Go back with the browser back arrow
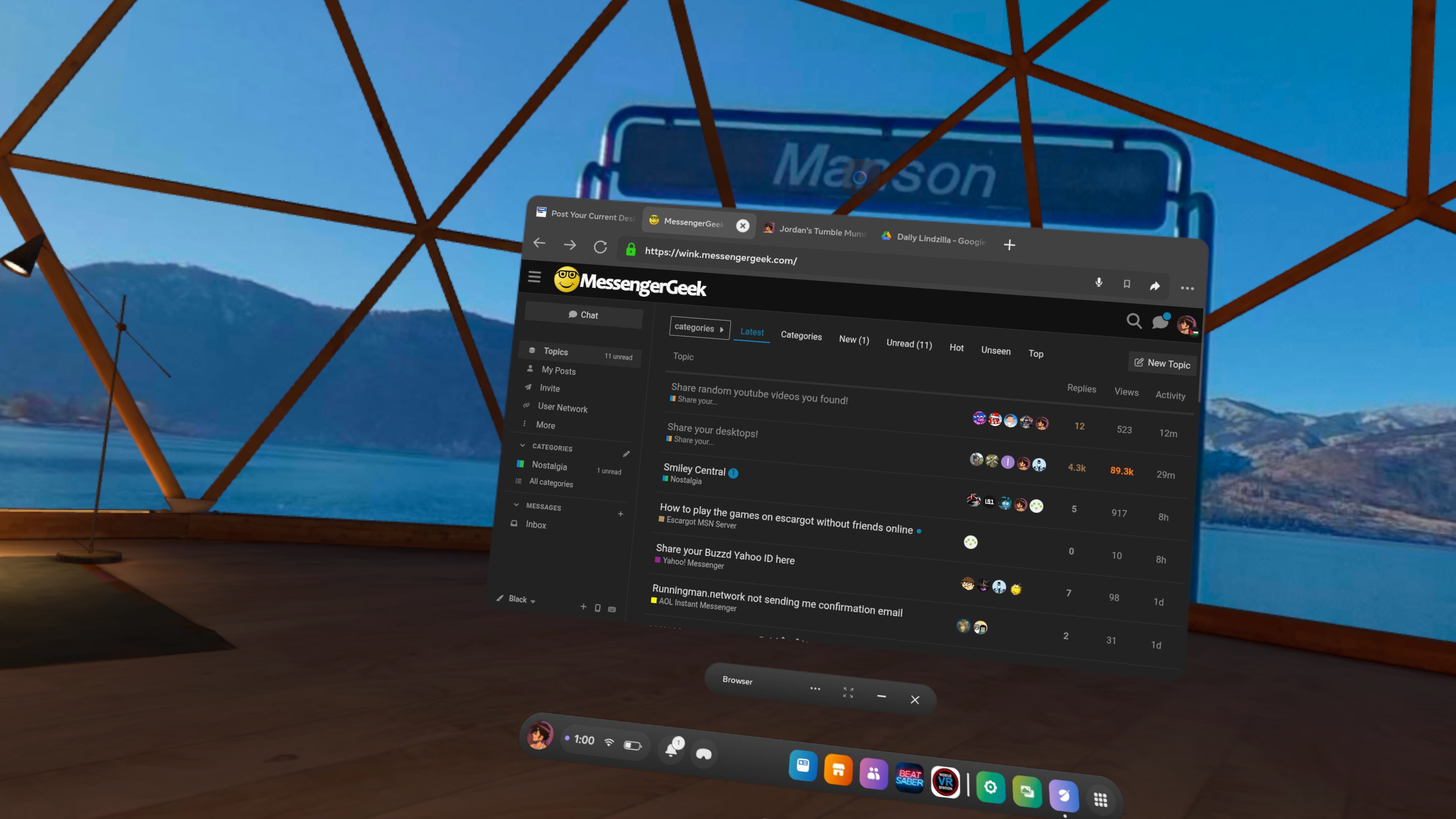The image size is (1456, 819). pyautogui.click(x=539, y=243)
